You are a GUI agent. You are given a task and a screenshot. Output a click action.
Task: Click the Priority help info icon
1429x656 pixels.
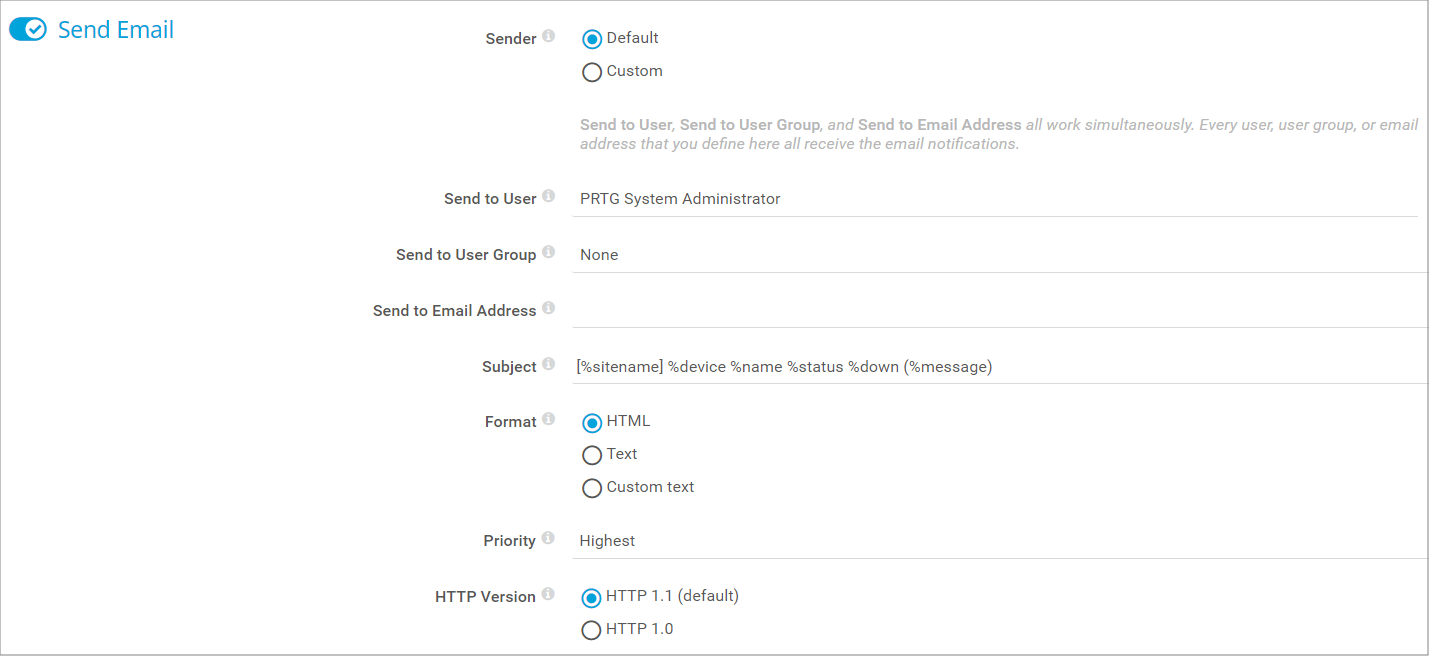(548, 539)
